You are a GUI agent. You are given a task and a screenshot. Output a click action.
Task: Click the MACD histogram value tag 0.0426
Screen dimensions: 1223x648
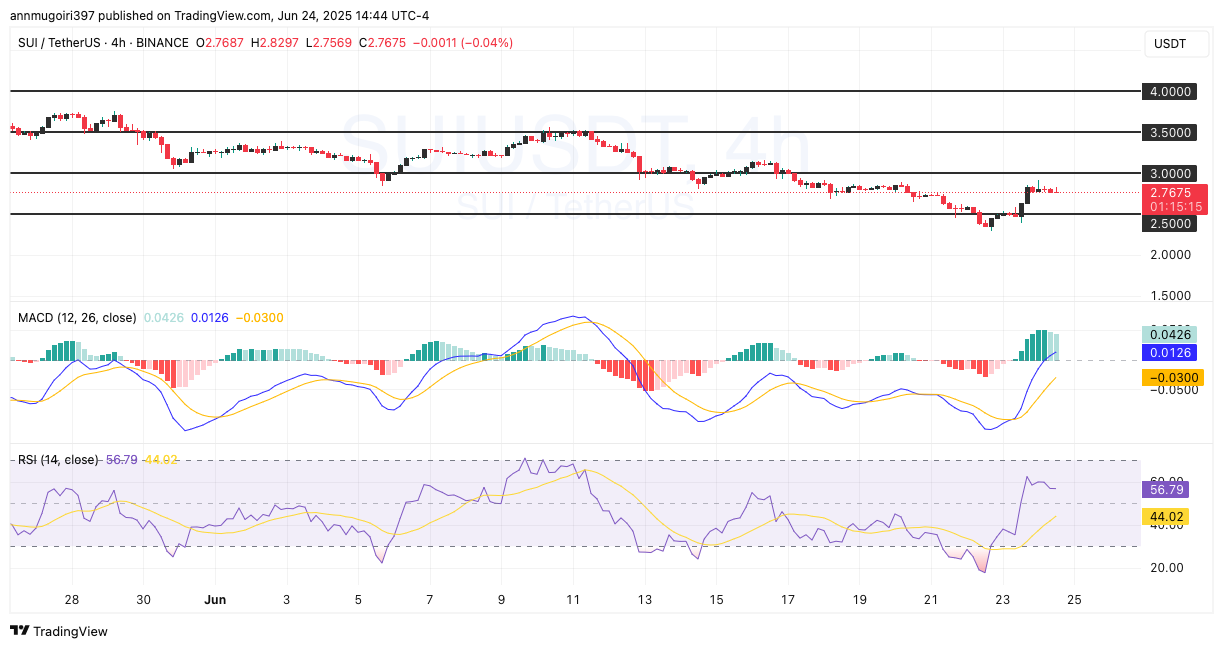[x=1170, y=334]
